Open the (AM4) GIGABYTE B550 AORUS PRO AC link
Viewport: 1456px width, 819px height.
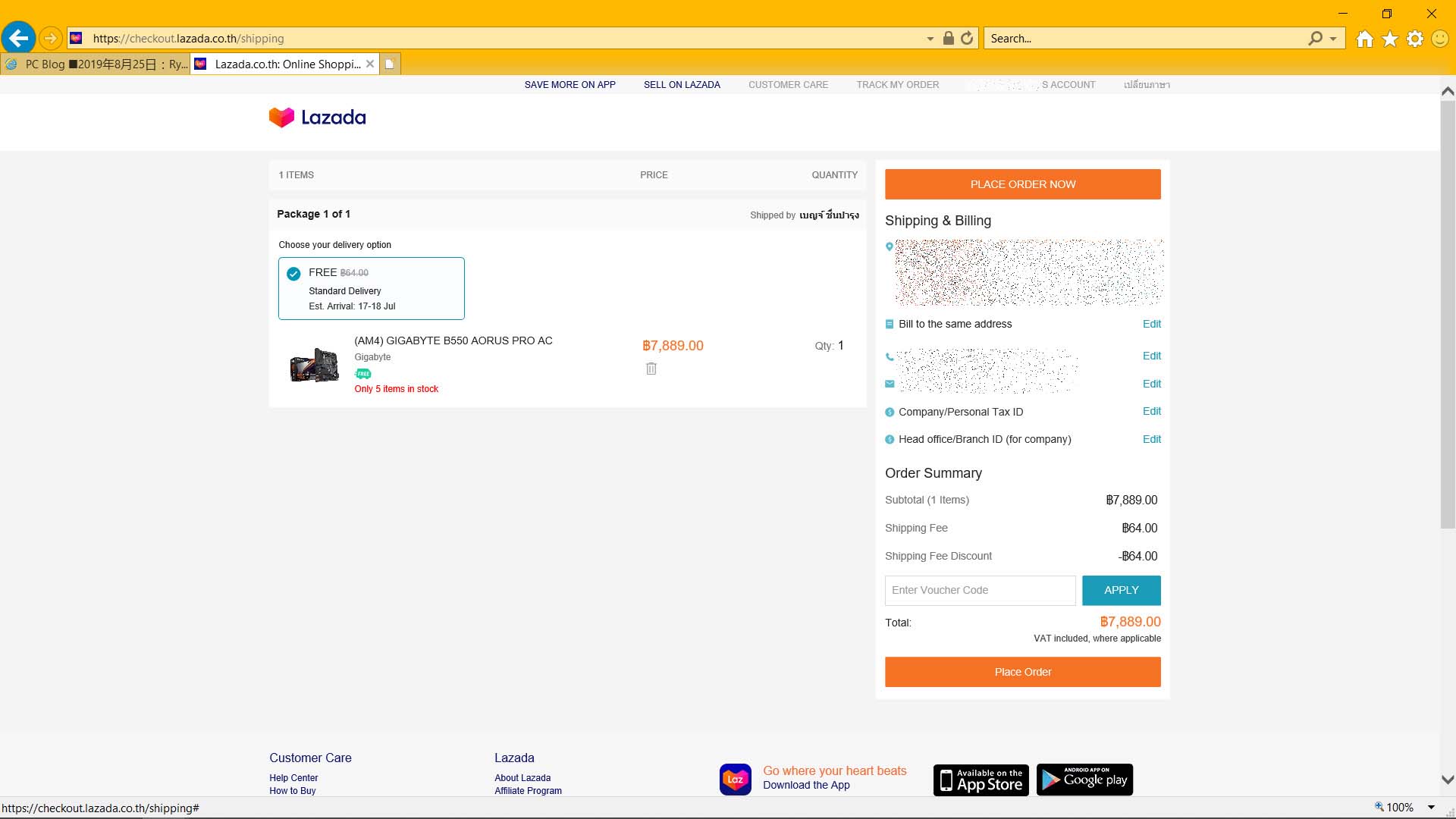coord(453,340)
